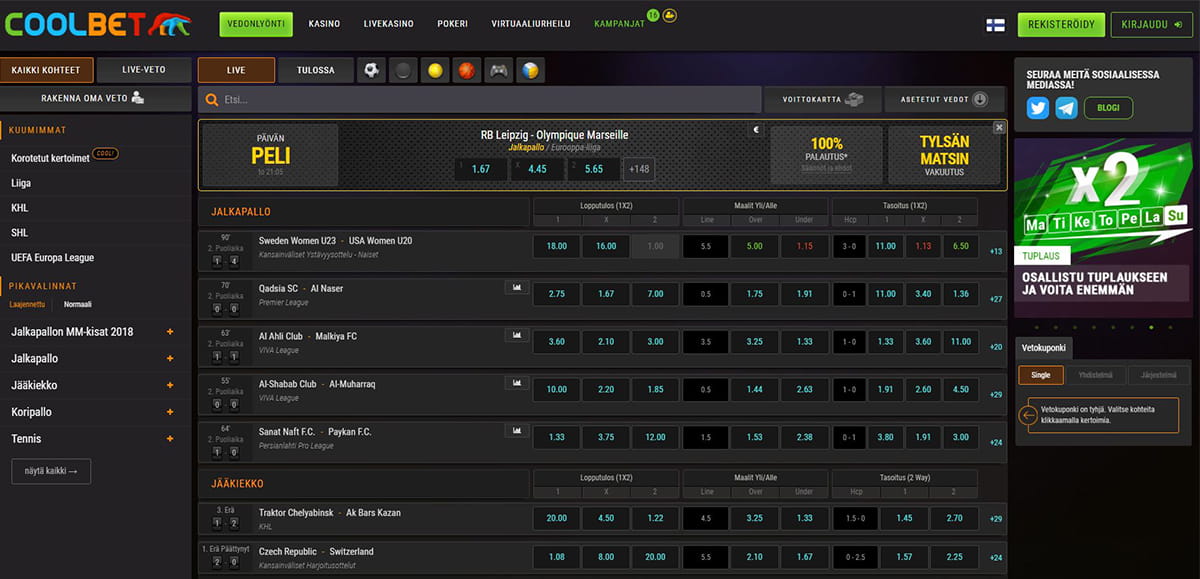Expand Jalkapallon MM-kisat 2018 category

tap(170, 332)
